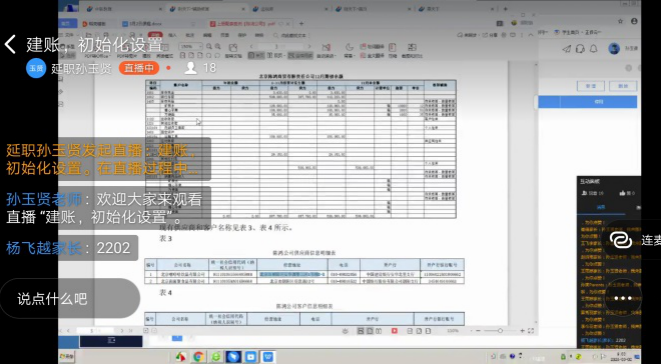
Task: Click the red play slideshow icon in status bar
Action: point(394,331)
